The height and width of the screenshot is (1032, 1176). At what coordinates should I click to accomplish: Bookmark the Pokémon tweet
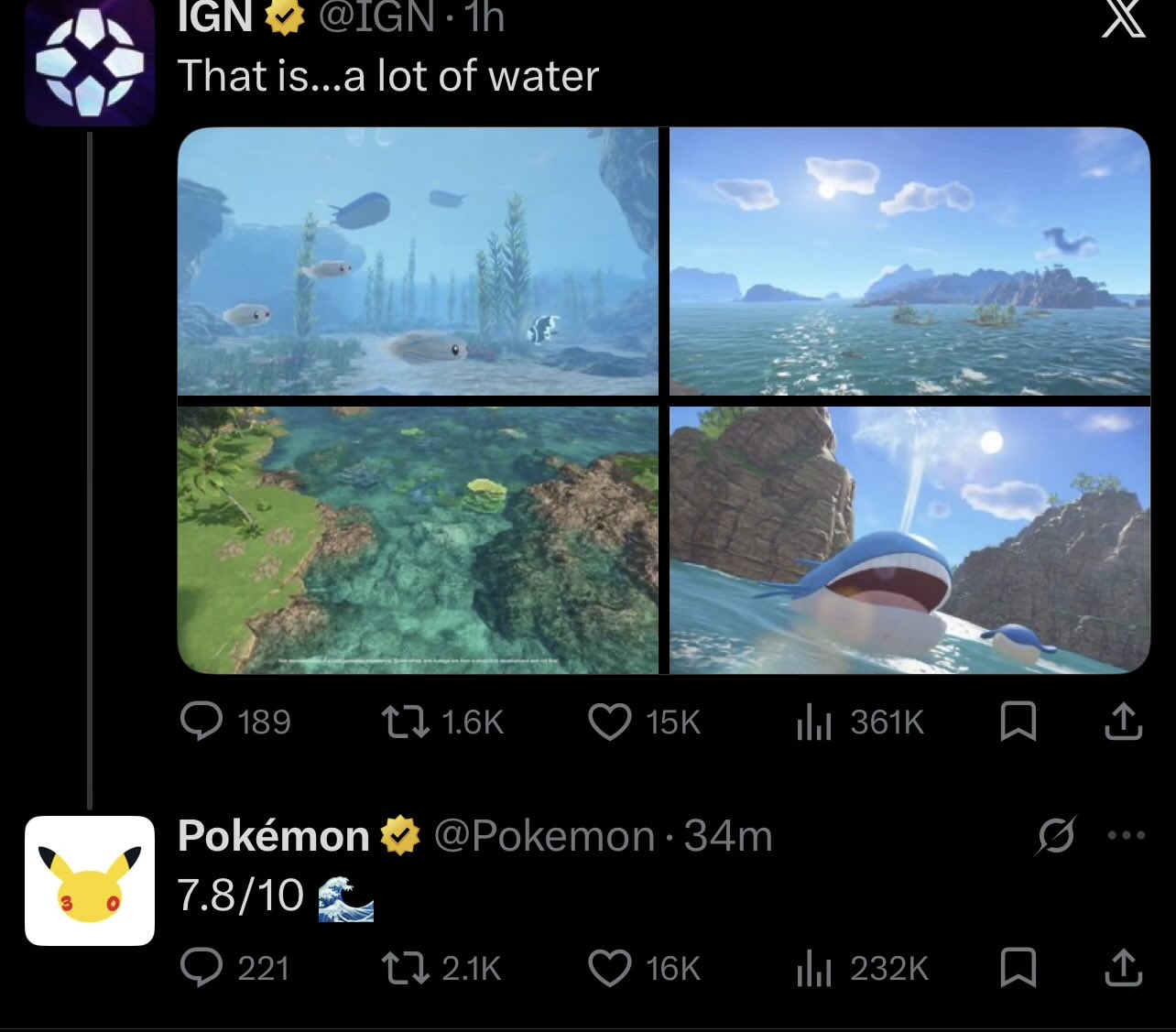[1018, 968]
